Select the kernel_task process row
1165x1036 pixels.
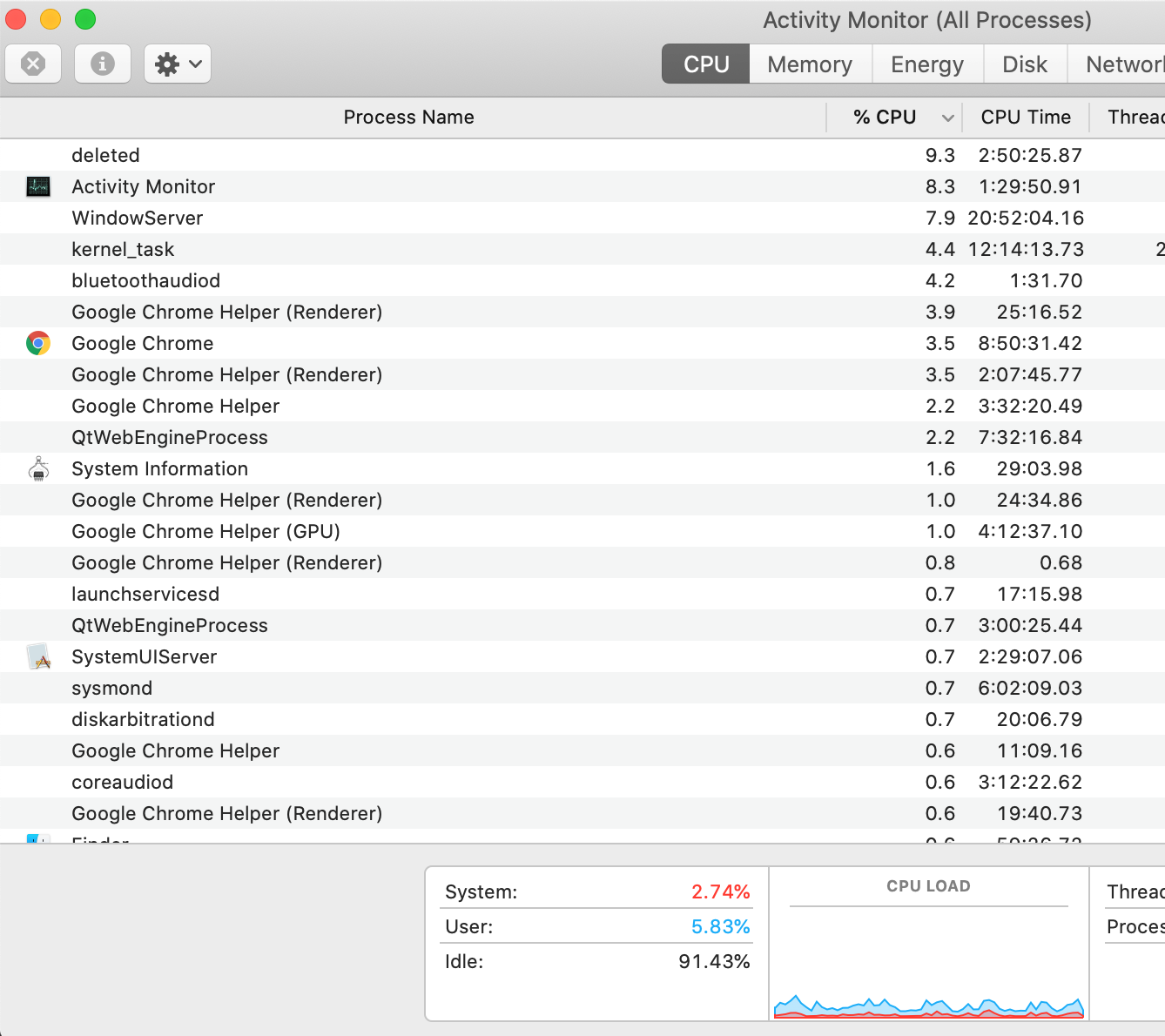(x=582, y=249)
